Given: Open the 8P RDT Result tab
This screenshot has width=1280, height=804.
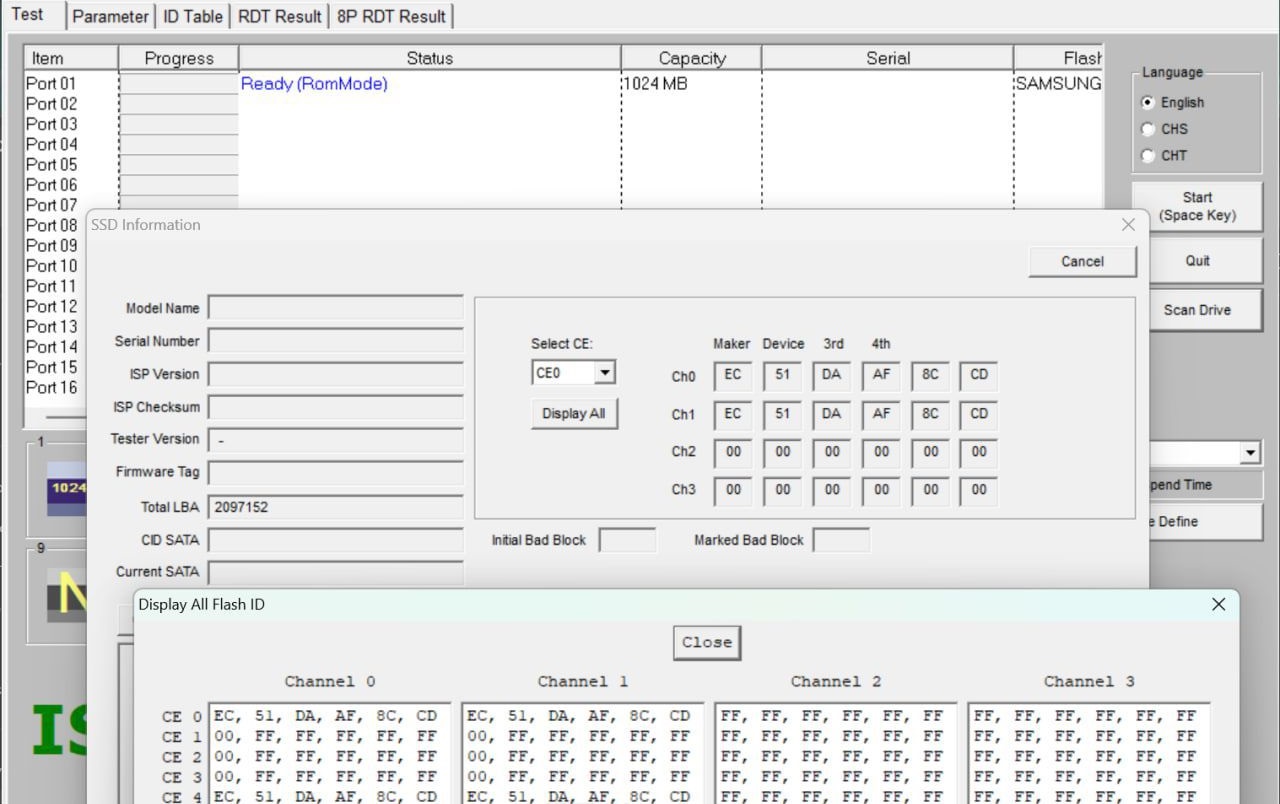Looking at the screenshot, I should point(391,16).
